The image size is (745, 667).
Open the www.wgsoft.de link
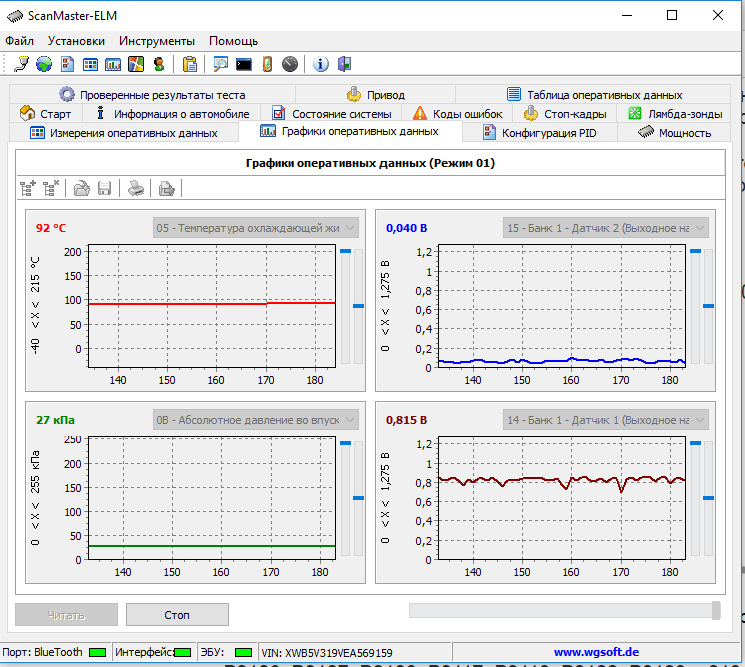(x=599, y=652)
